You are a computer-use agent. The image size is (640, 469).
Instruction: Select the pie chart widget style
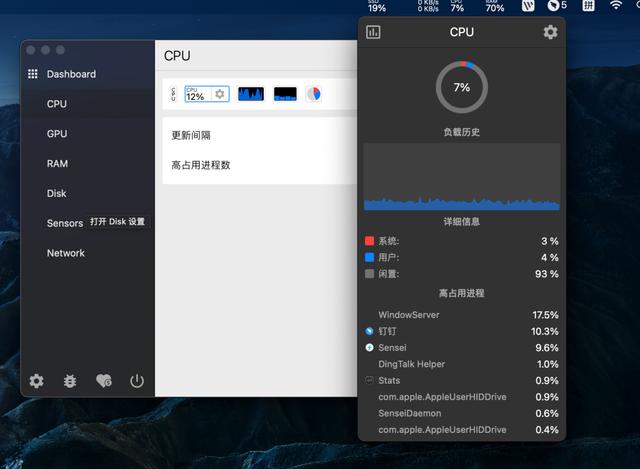(313, 94)
